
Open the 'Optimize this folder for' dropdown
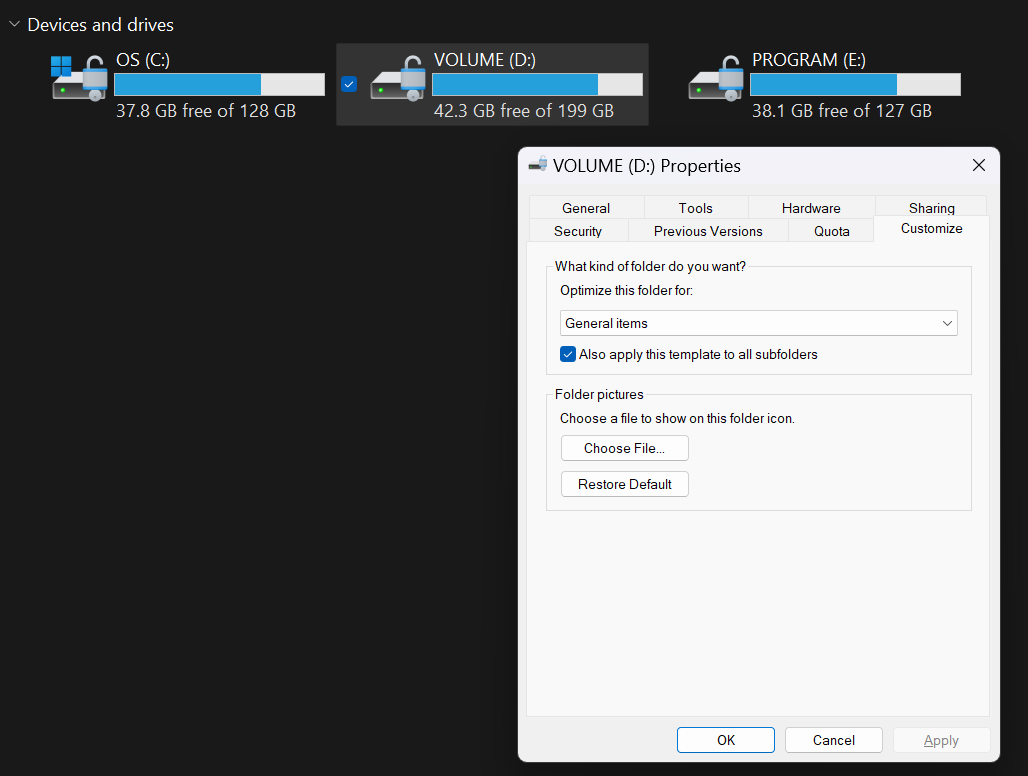pyautogui.click(x=758, y=323)
